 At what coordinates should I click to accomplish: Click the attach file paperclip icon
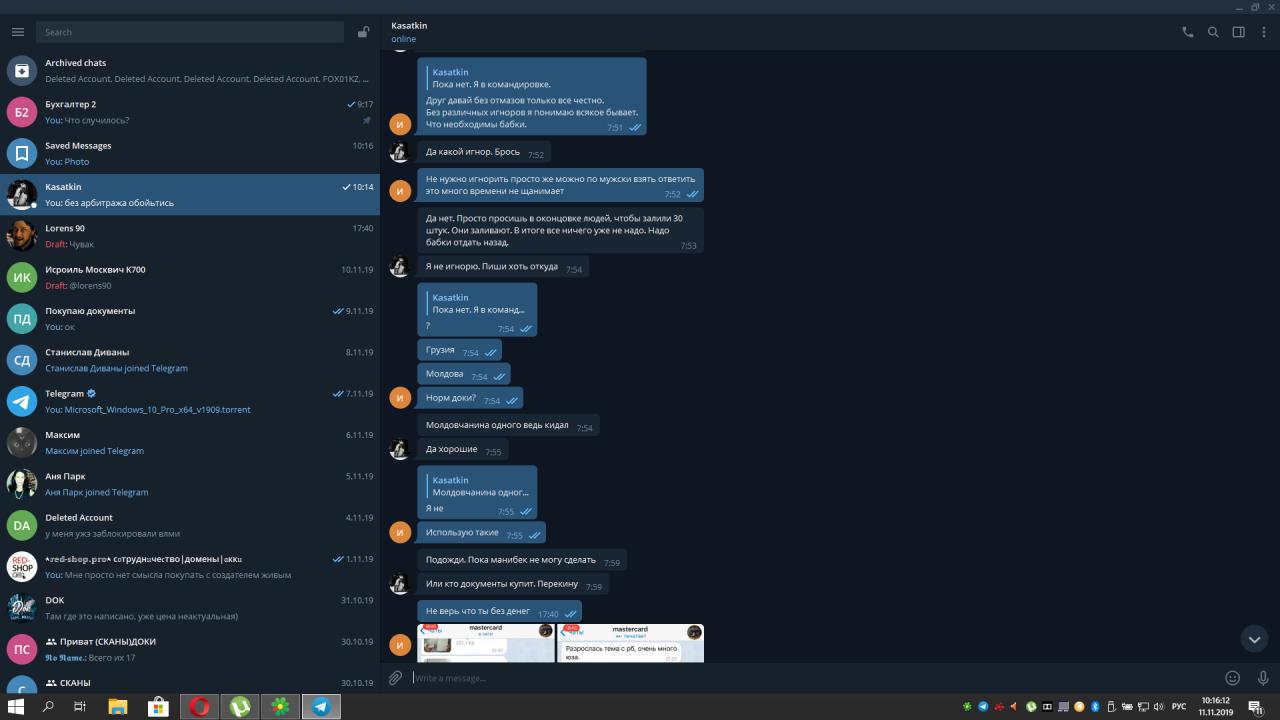(x=396, y=678)
